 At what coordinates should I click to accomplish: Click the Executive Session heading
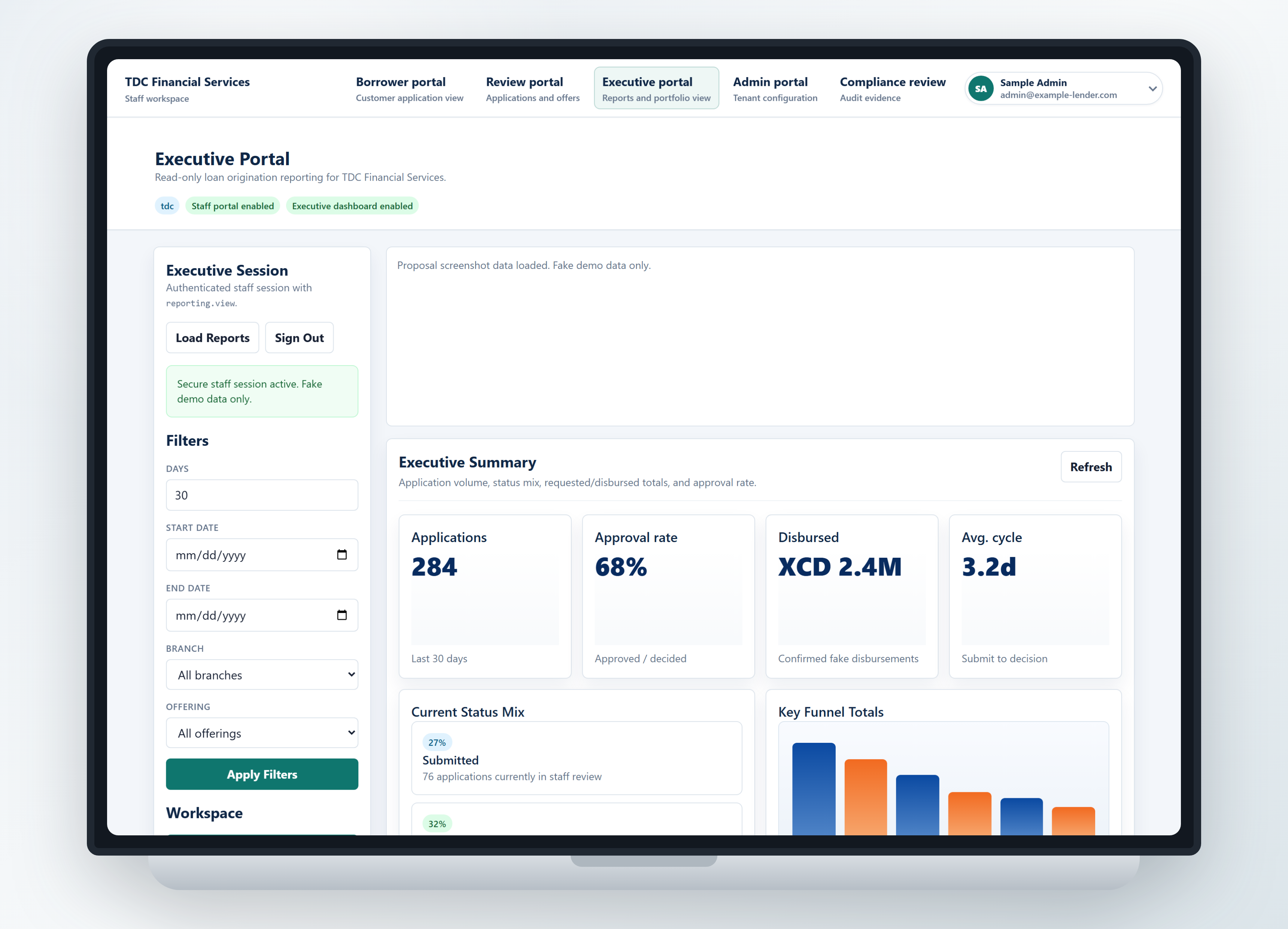click(227, 270)
